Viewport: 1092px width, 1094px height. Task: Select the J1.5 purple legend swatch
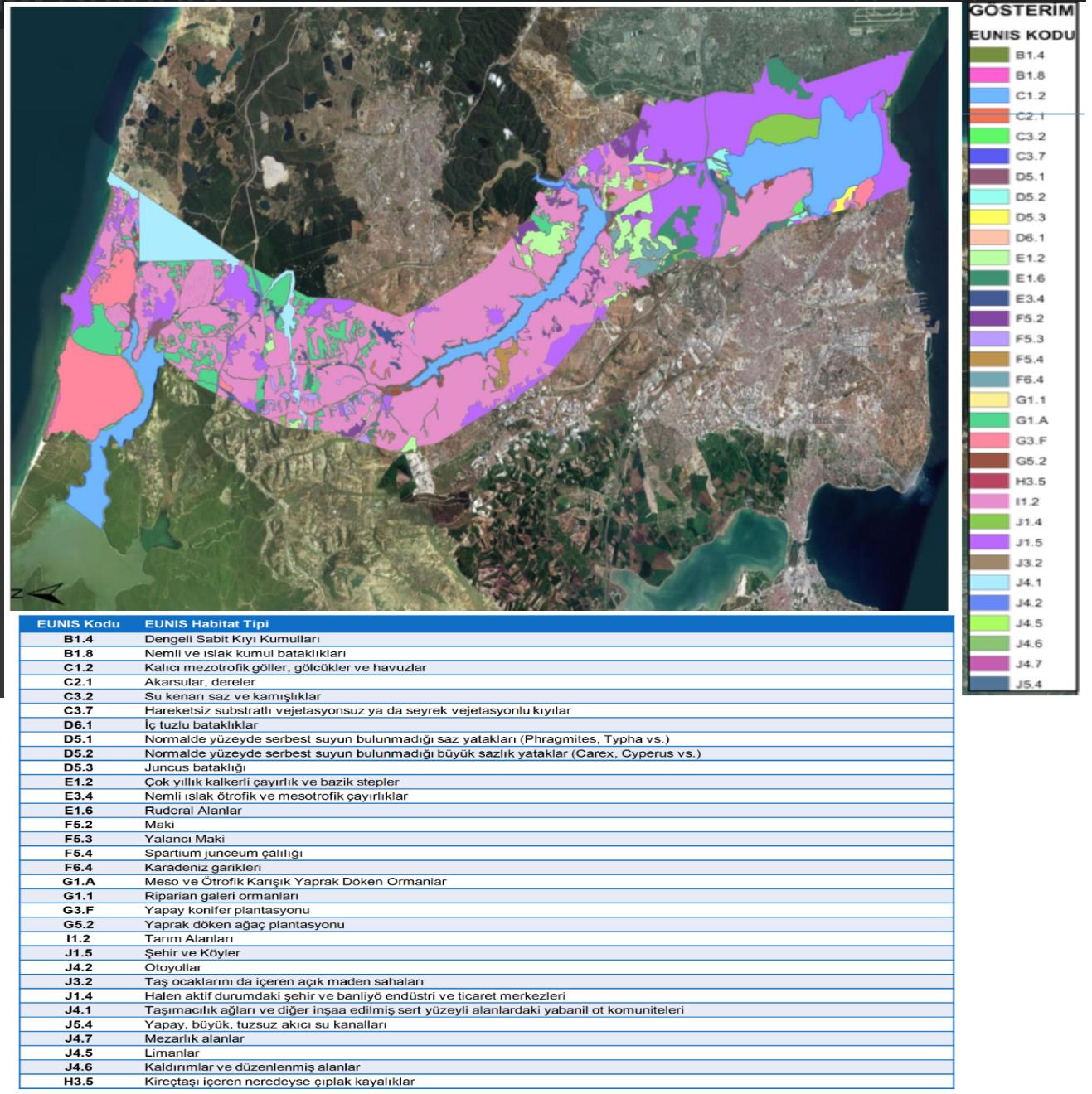click(990, 543)
